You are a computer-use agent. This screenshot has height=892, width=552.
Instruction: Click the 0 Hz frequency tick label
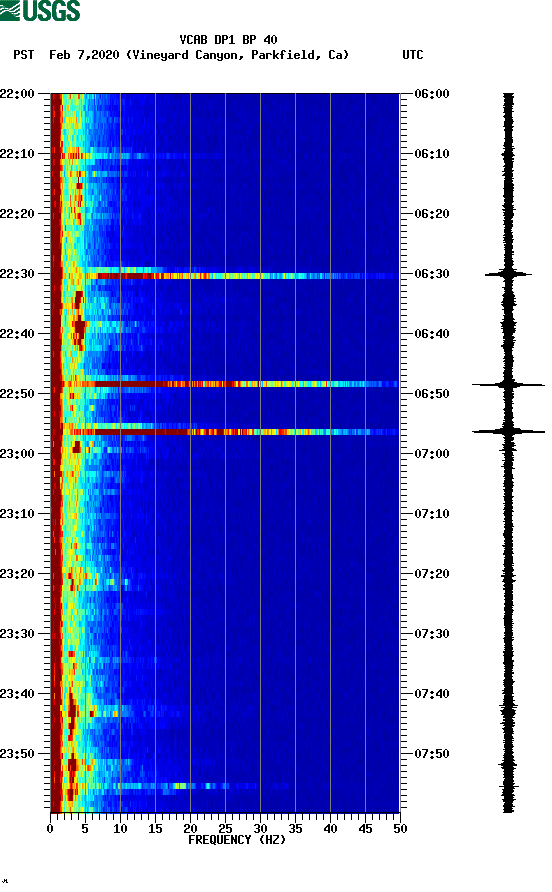click(50, 829)
